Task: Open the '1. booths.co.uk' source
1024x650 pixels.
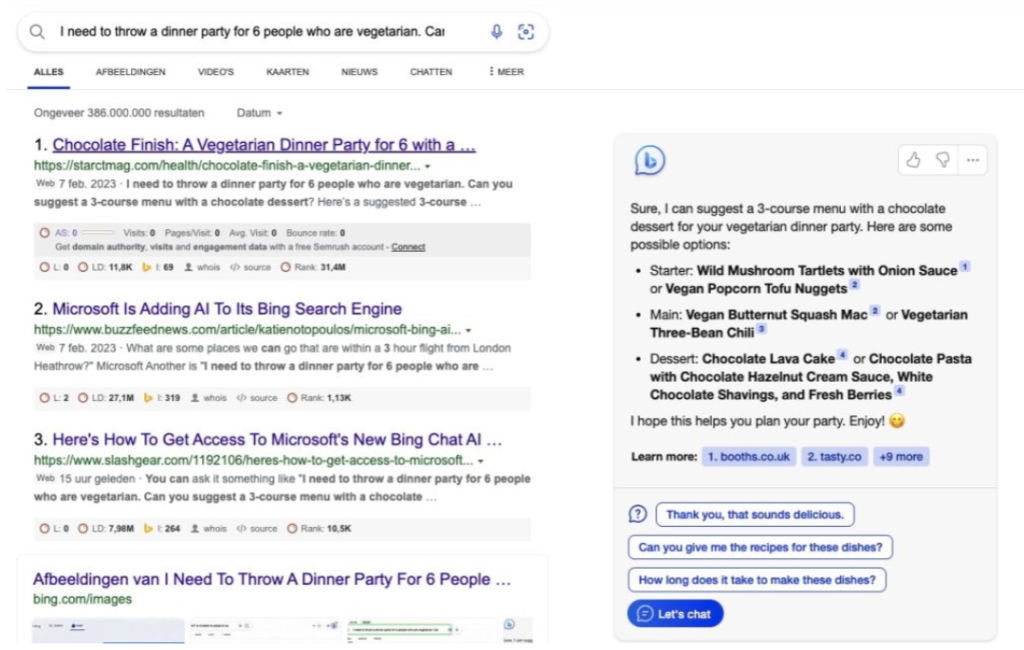Action: [x=749, y=457]
